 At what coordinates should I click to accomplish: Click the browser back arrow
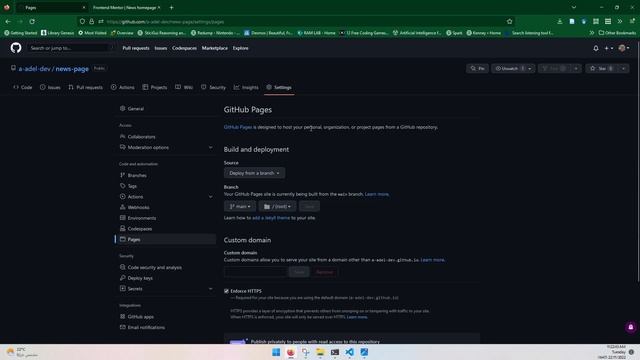tap(8, 21)
